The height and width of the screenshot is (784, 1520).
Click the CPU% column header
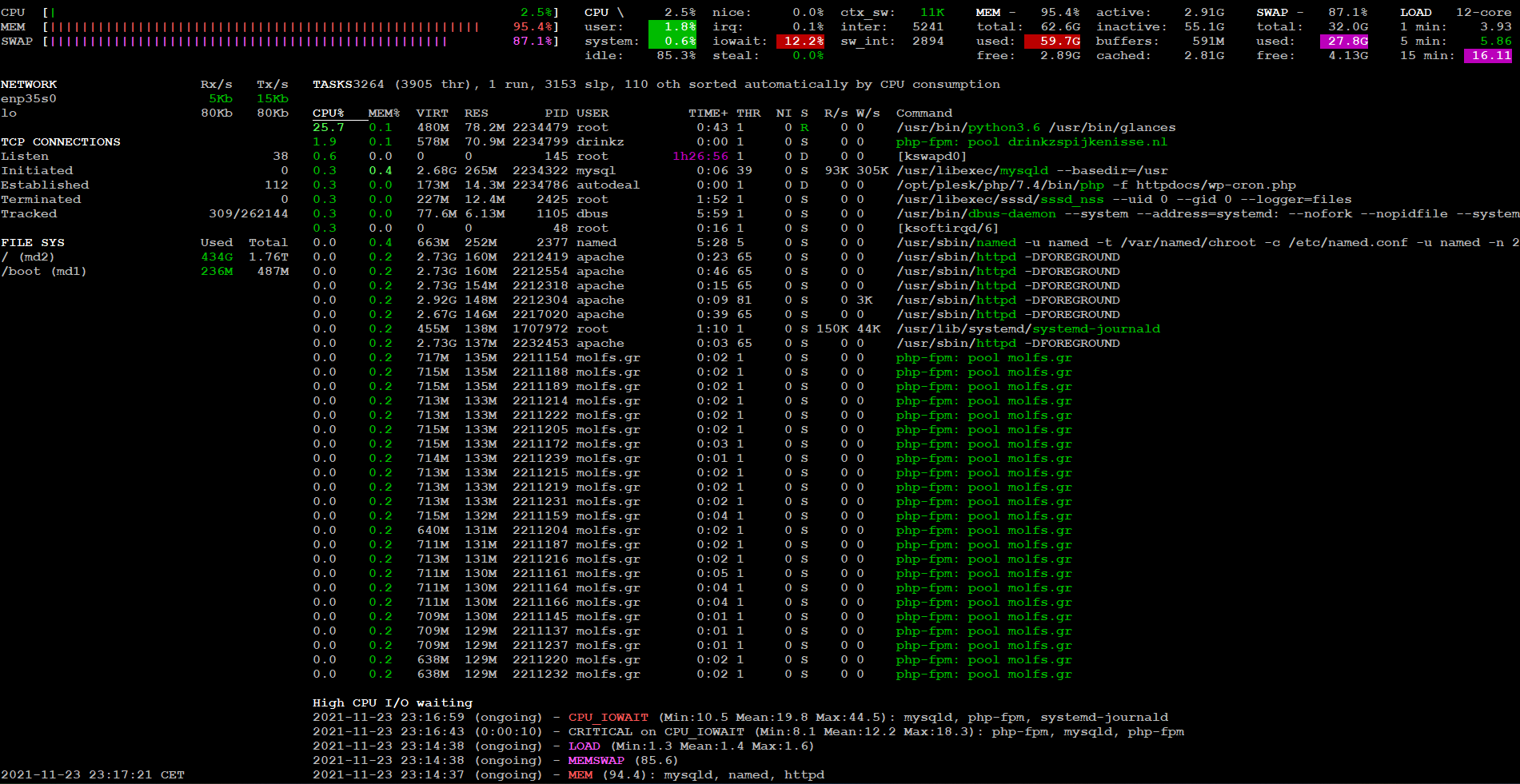point(329,113)
